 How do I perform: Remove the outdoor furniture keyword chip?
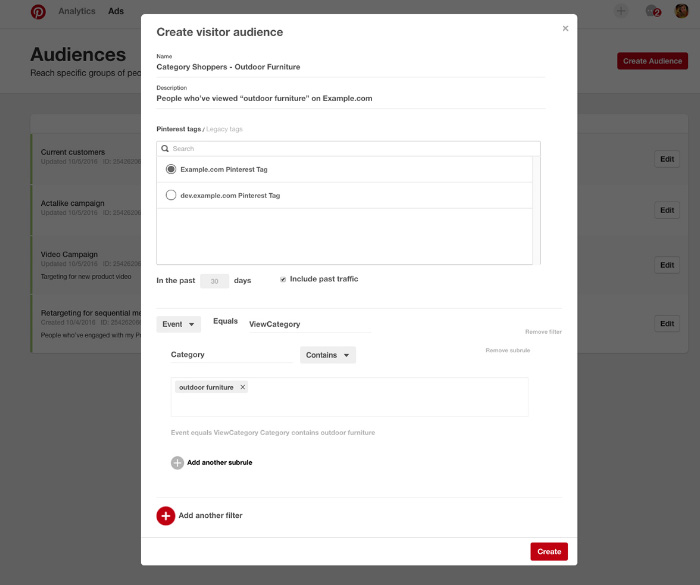coord(242,387)
